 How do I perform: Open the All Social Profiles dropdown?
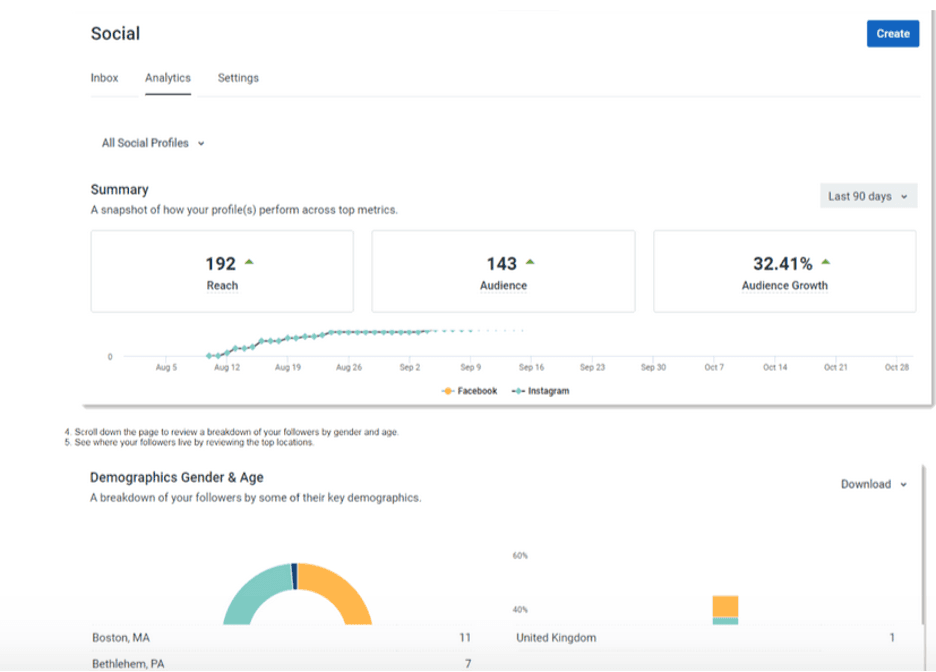[152, 142]
